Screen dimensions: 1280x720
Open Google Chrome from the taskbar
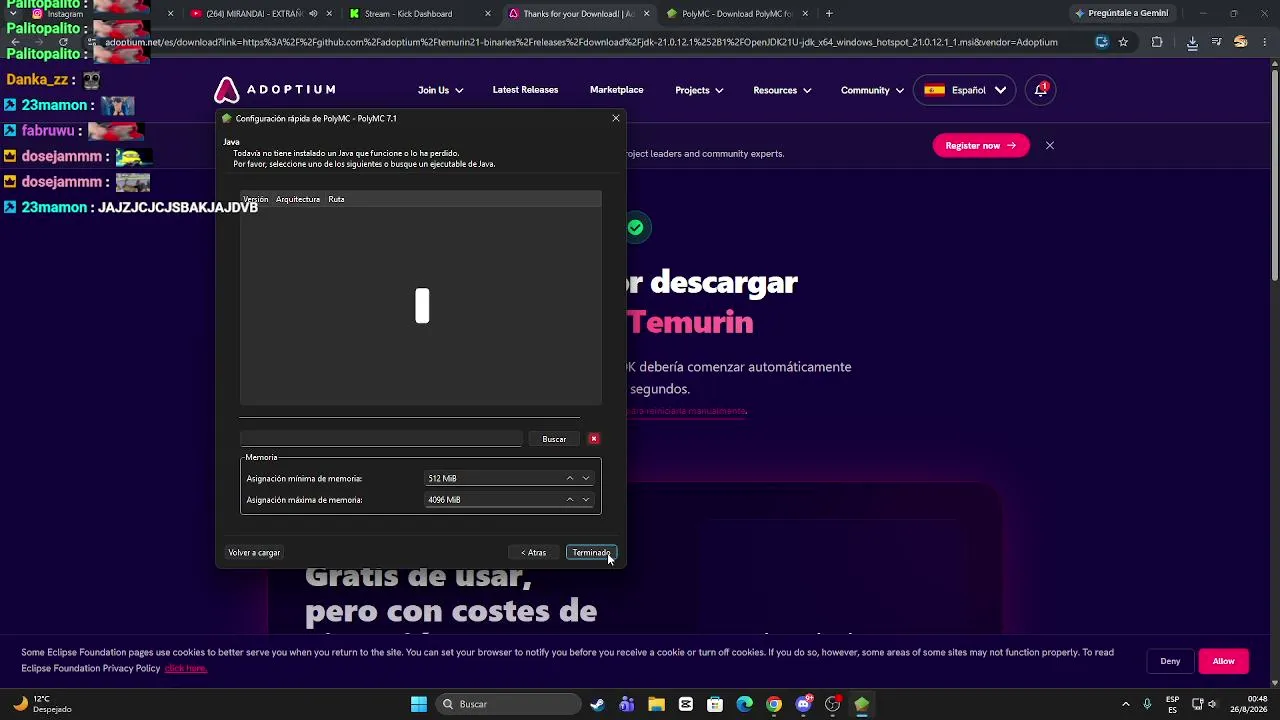click(774, 704)
